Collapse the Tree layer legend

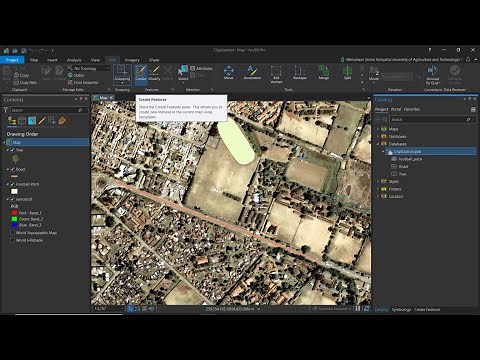(8, 150)
